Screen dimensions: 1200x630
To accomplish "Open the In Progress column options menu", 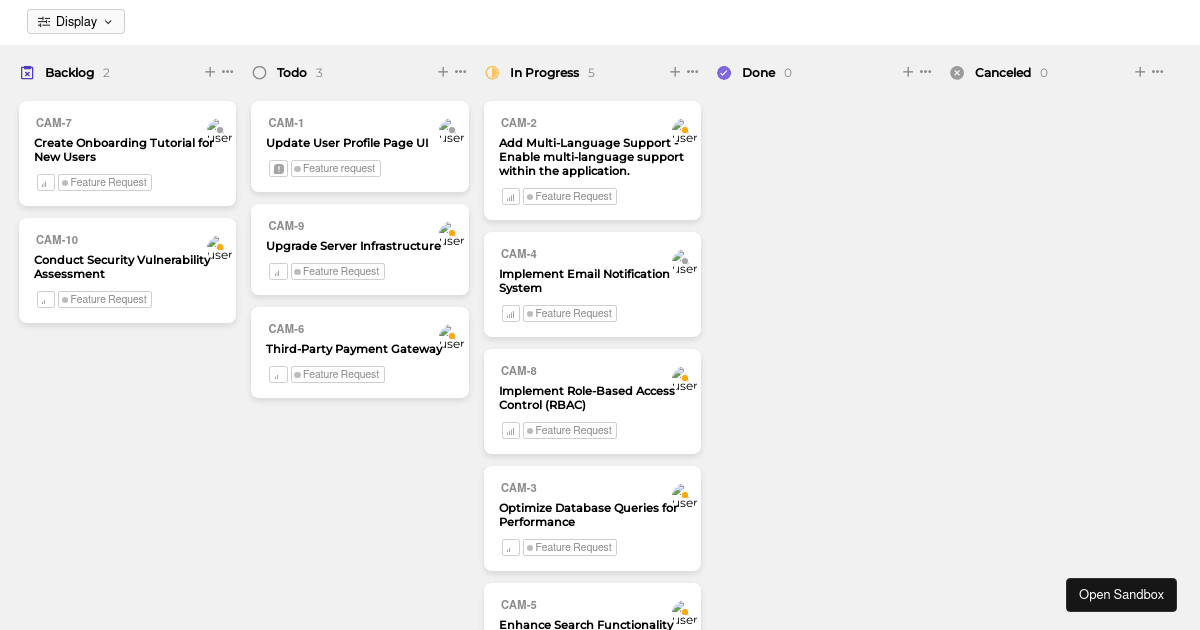I will [692, 72].
